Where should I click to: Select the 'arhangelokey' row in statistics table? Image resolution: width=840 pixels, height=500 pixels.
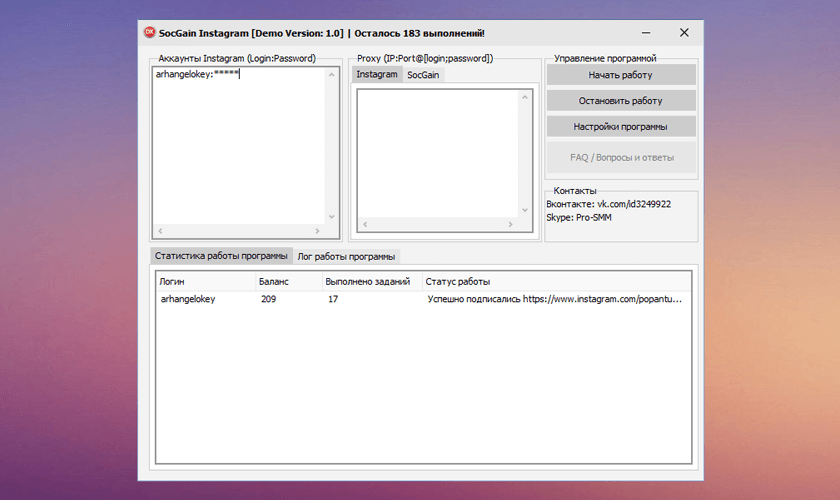(x=423, y=299)
